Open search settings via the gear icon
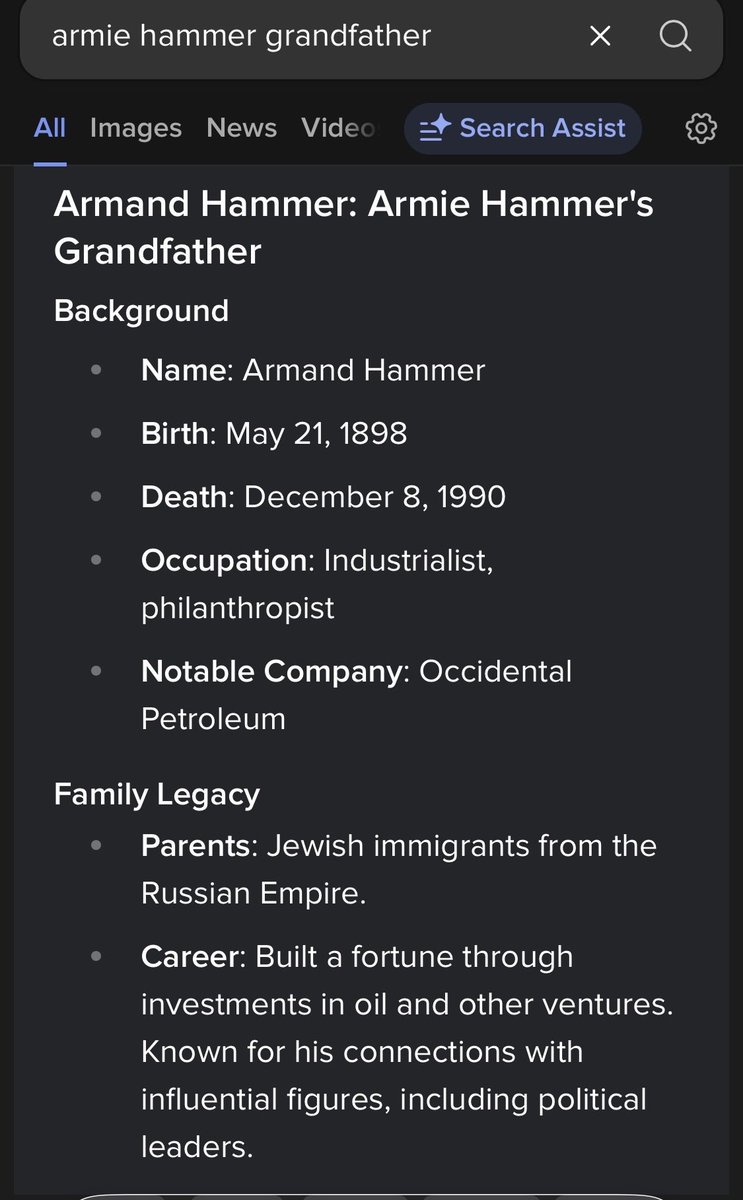The image size is (743, 1200). [x=701, y=128]
